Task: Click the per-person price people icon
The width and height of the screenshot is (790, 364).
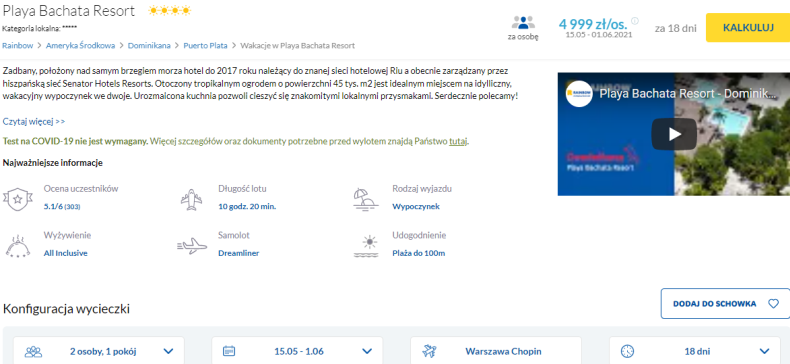Action: [x=523, y=23]
